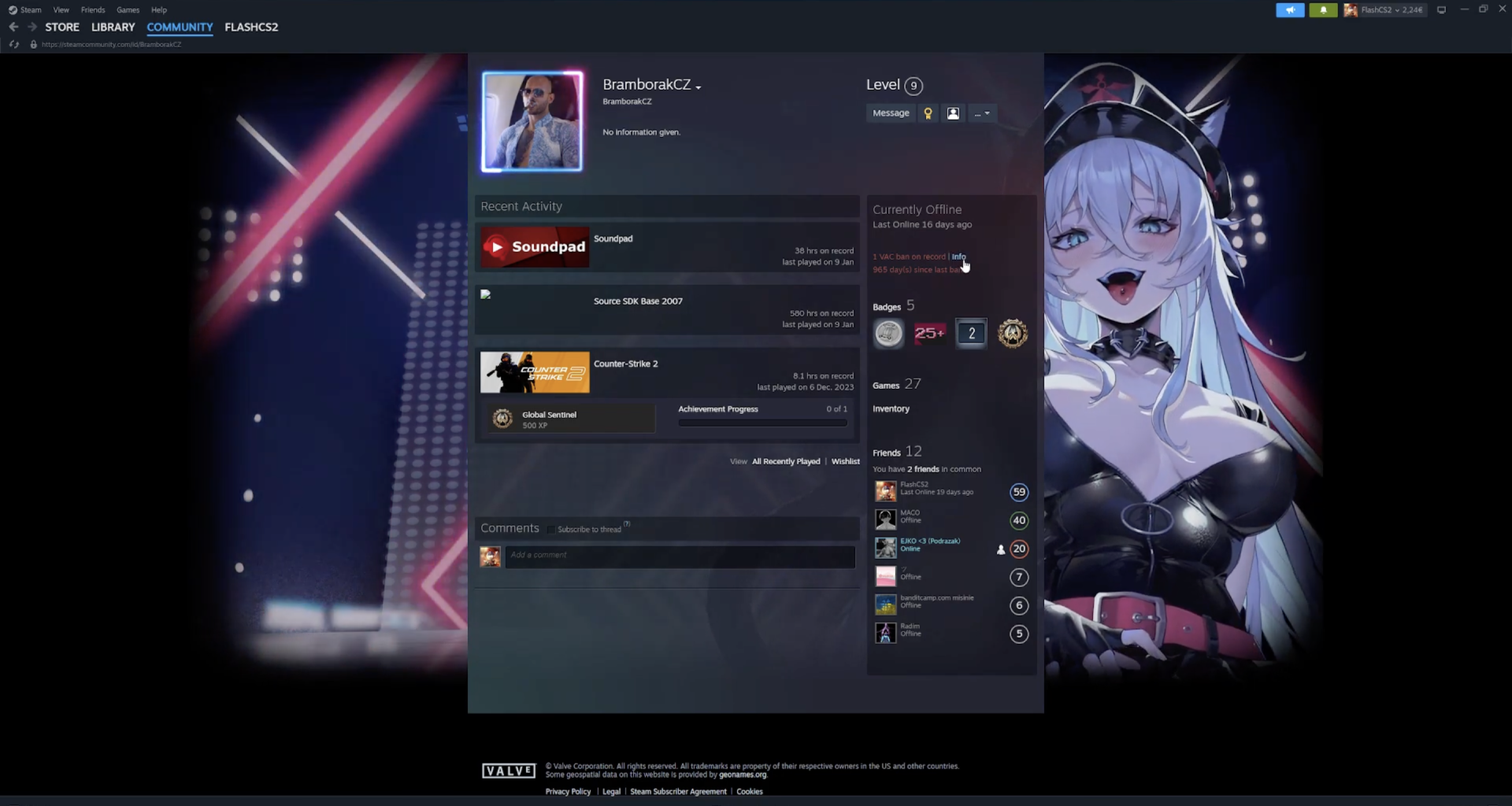Open the Inventory link
Viewport: 1512px width, 806px height.
click(x=891, y=409)
